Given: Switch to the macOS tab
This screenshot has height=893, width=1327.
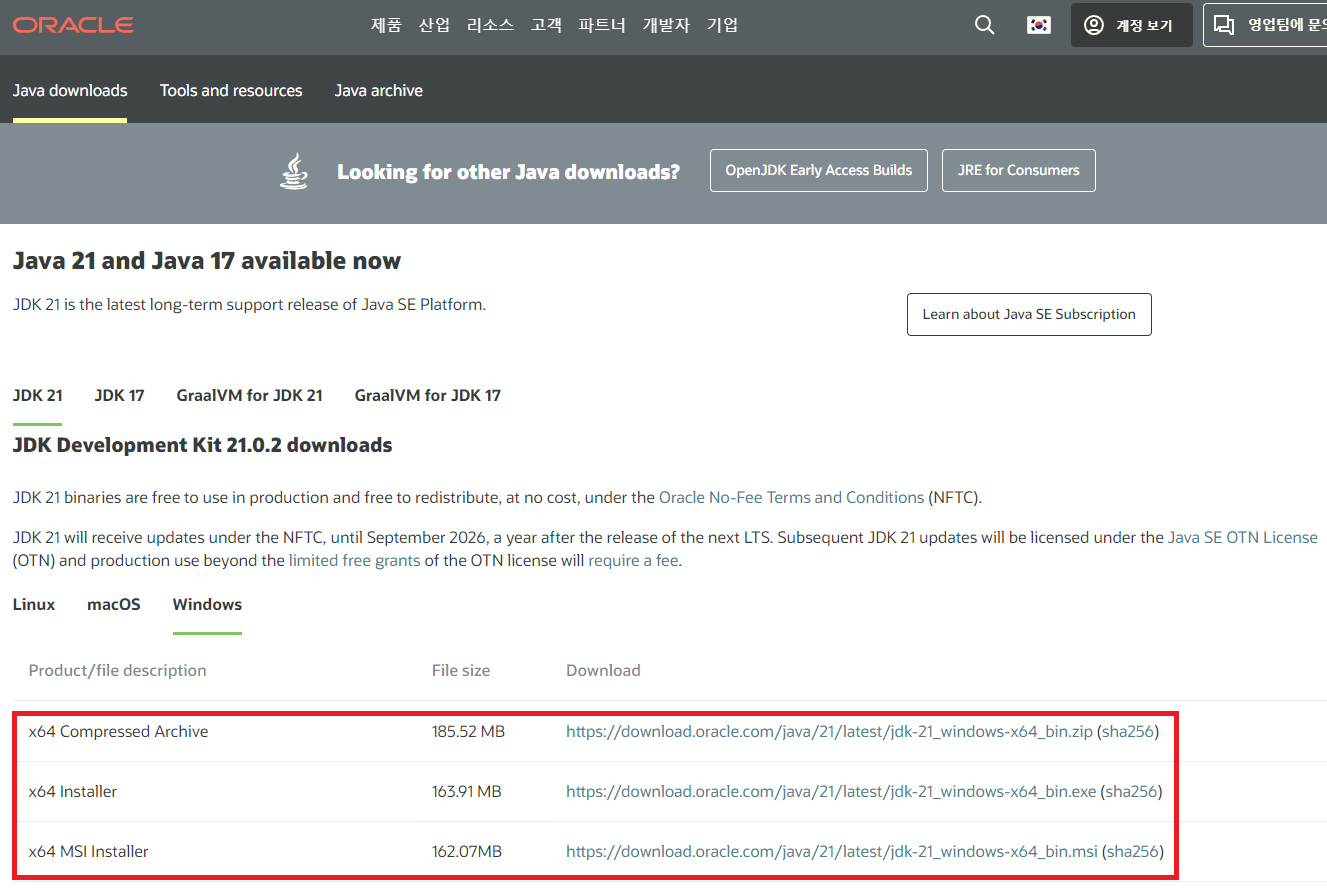Looking at the screenshot, I should click(x=114, y=604).
